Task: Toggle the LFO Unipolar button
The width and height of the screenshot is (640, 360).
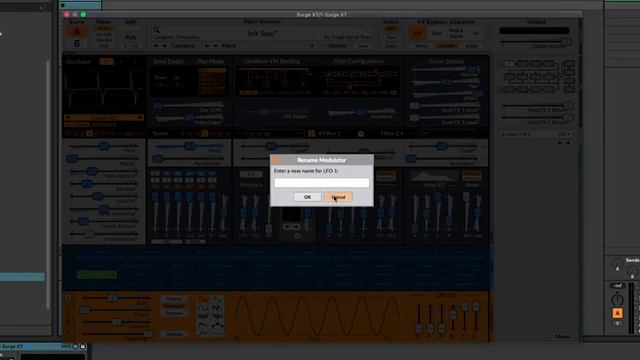Action: click(x=174, y=334)
